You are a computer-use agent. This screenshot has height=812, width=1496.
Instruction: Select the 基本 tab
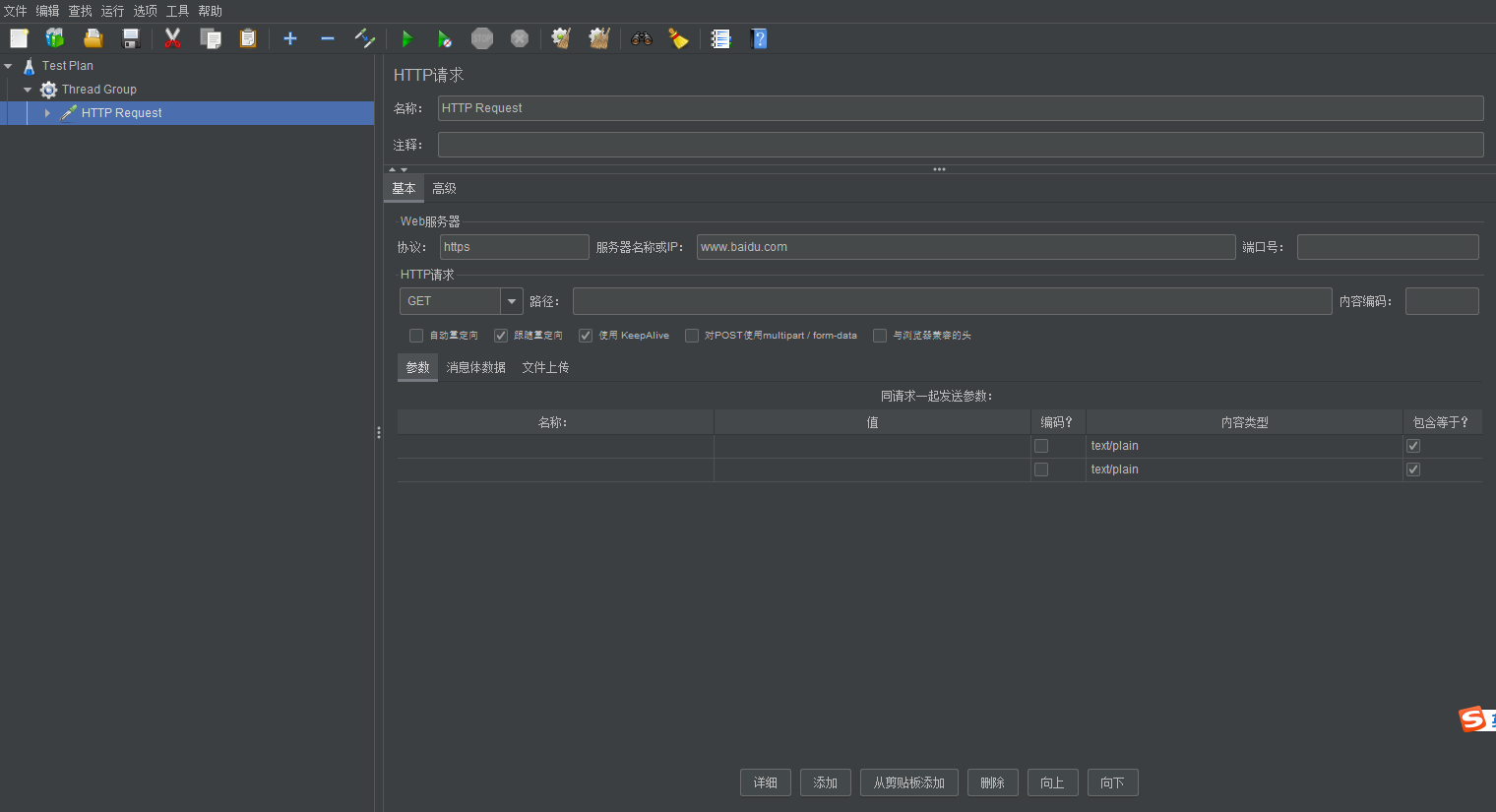click(404, 188)
